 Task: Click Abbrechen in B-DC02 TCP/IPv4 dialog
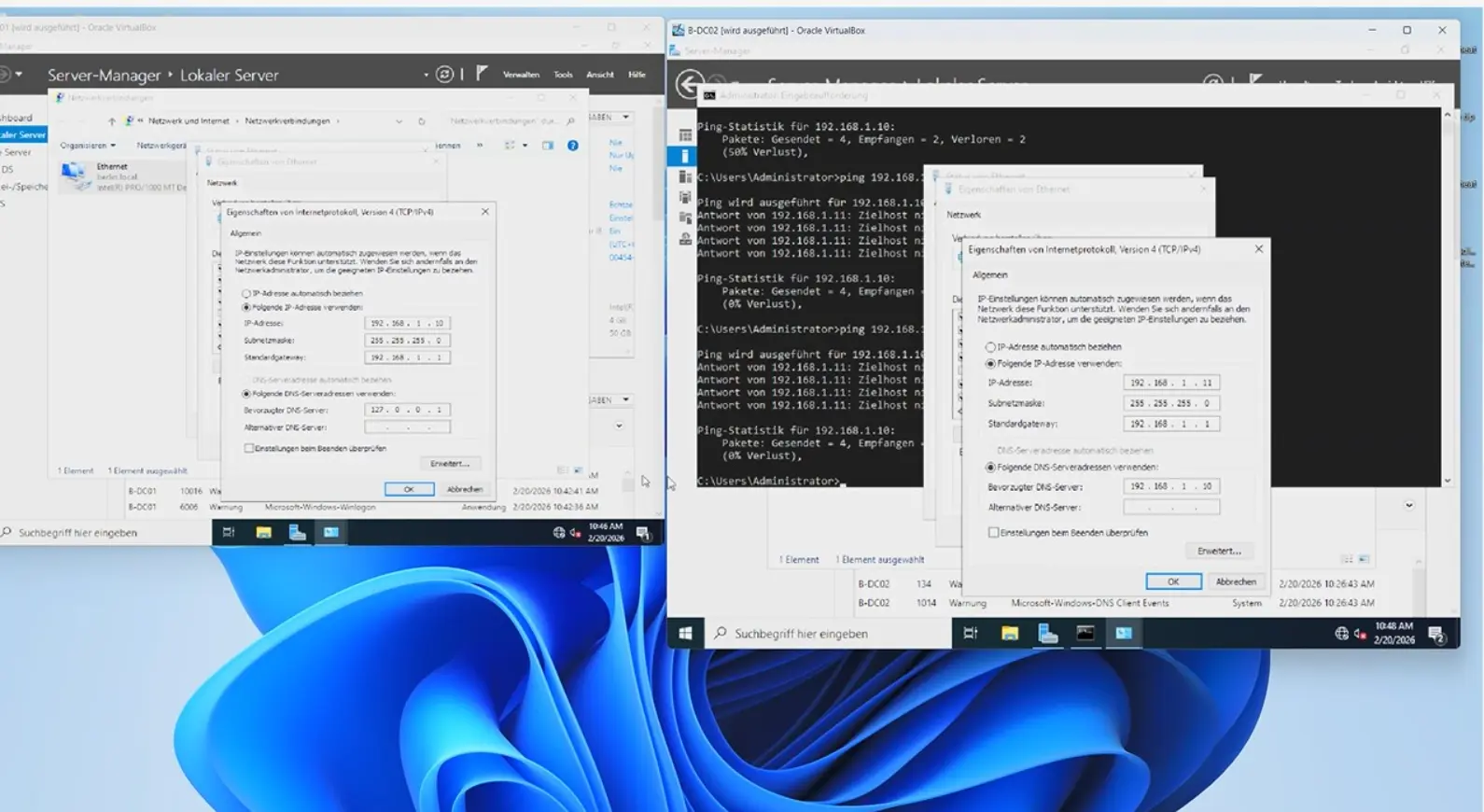click(x=1236, y=581)
